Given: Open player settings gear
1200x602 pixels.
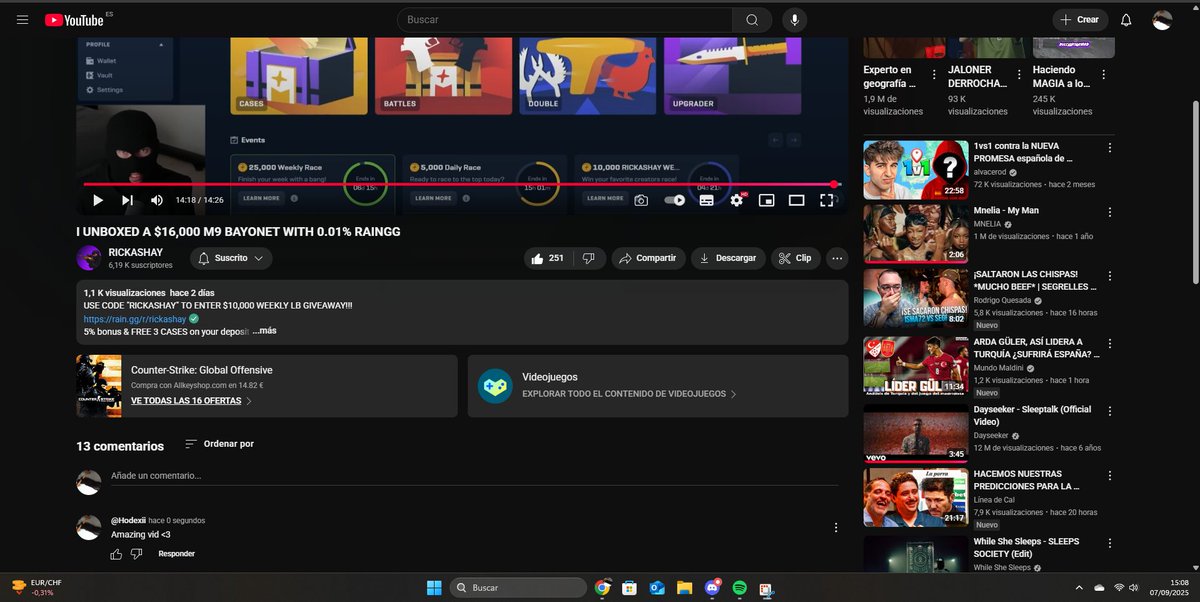Looking at the screenshot, I should point(737,200).
